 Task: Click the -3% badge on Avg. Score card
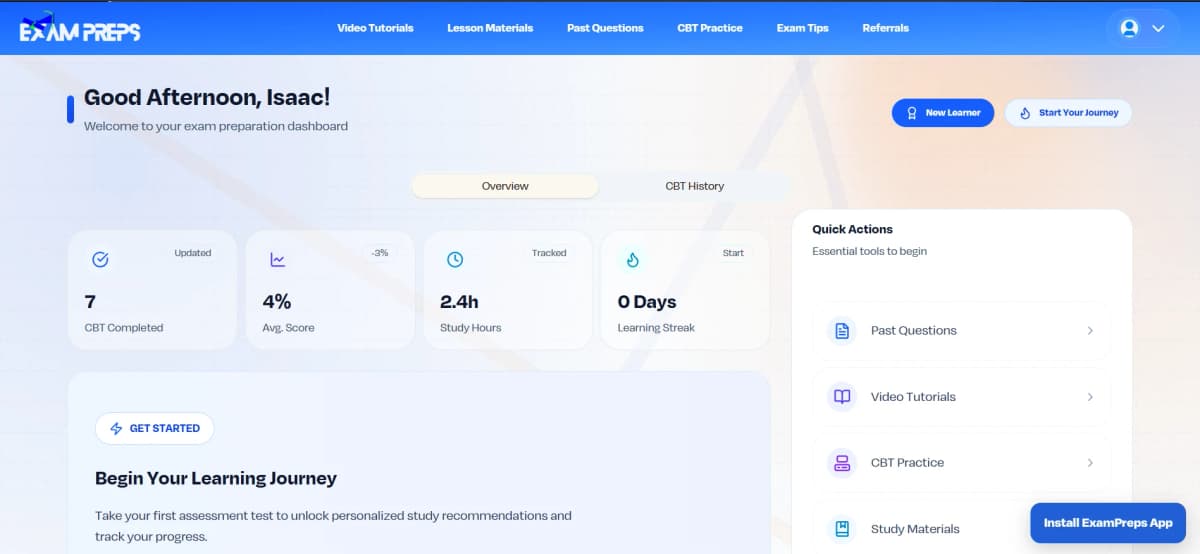click(380, 253)
